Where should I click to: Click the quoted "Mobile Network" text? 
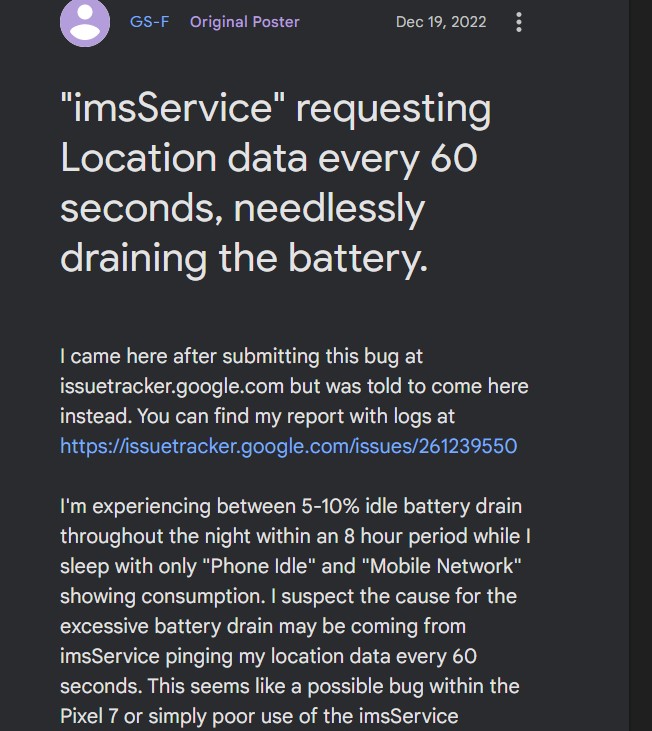[442, 566]
